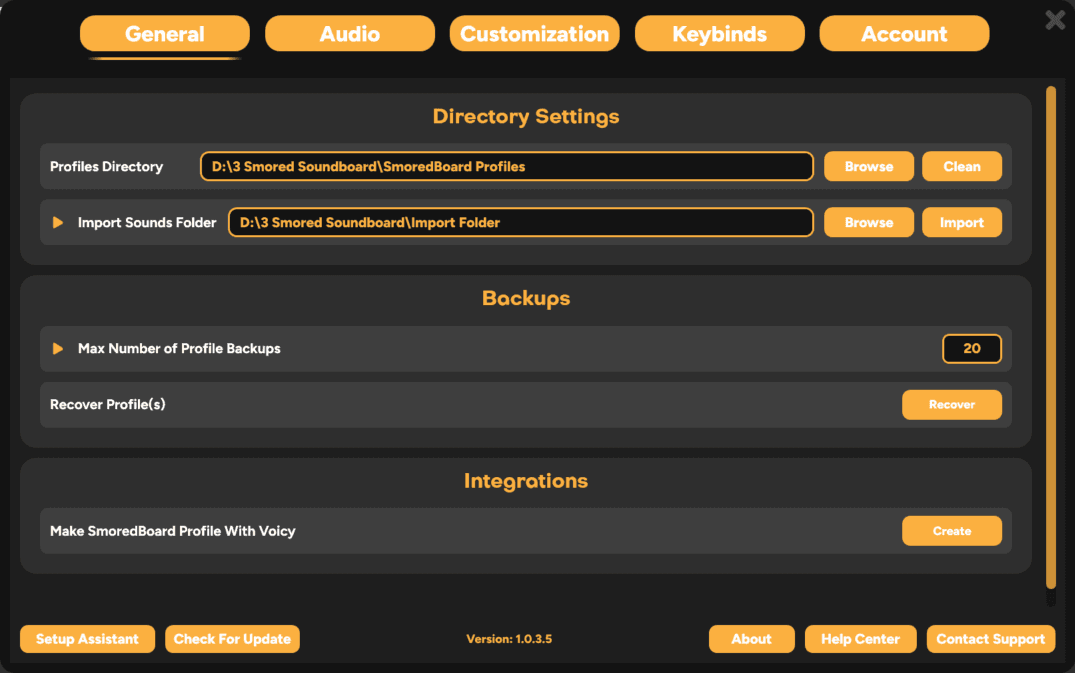Edit the max backups value field
The image size is (1075, 673).
pos(971,348)
